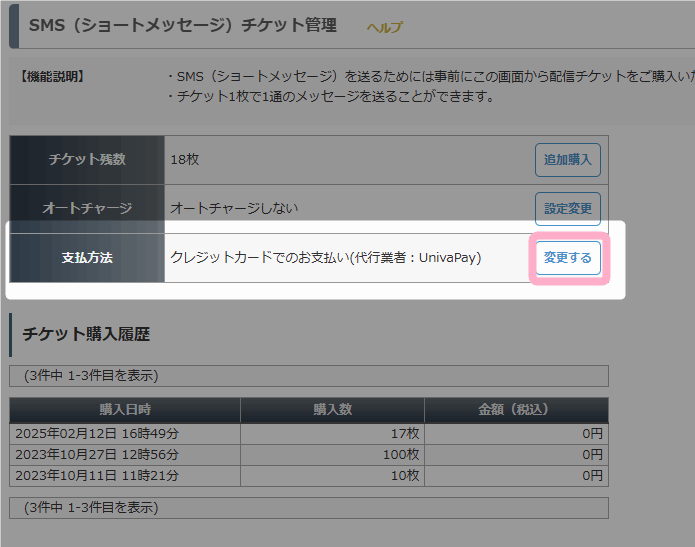Select the チケット残数 header cell
The width and height of the screenshot is (695, 547).
click(x=87, y=160)
